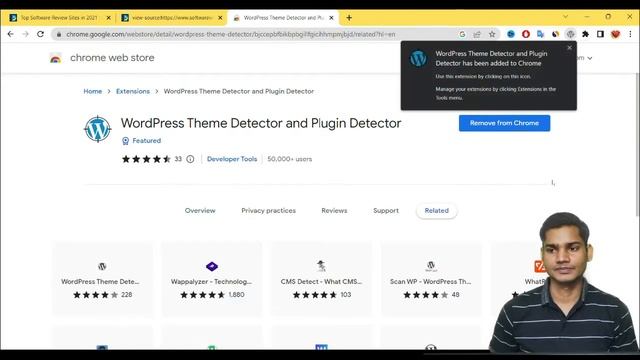This screenshot has width=640, height=360.
Task: Expand the account dropdown arrow in store header
Action: (x=589, y=58)
